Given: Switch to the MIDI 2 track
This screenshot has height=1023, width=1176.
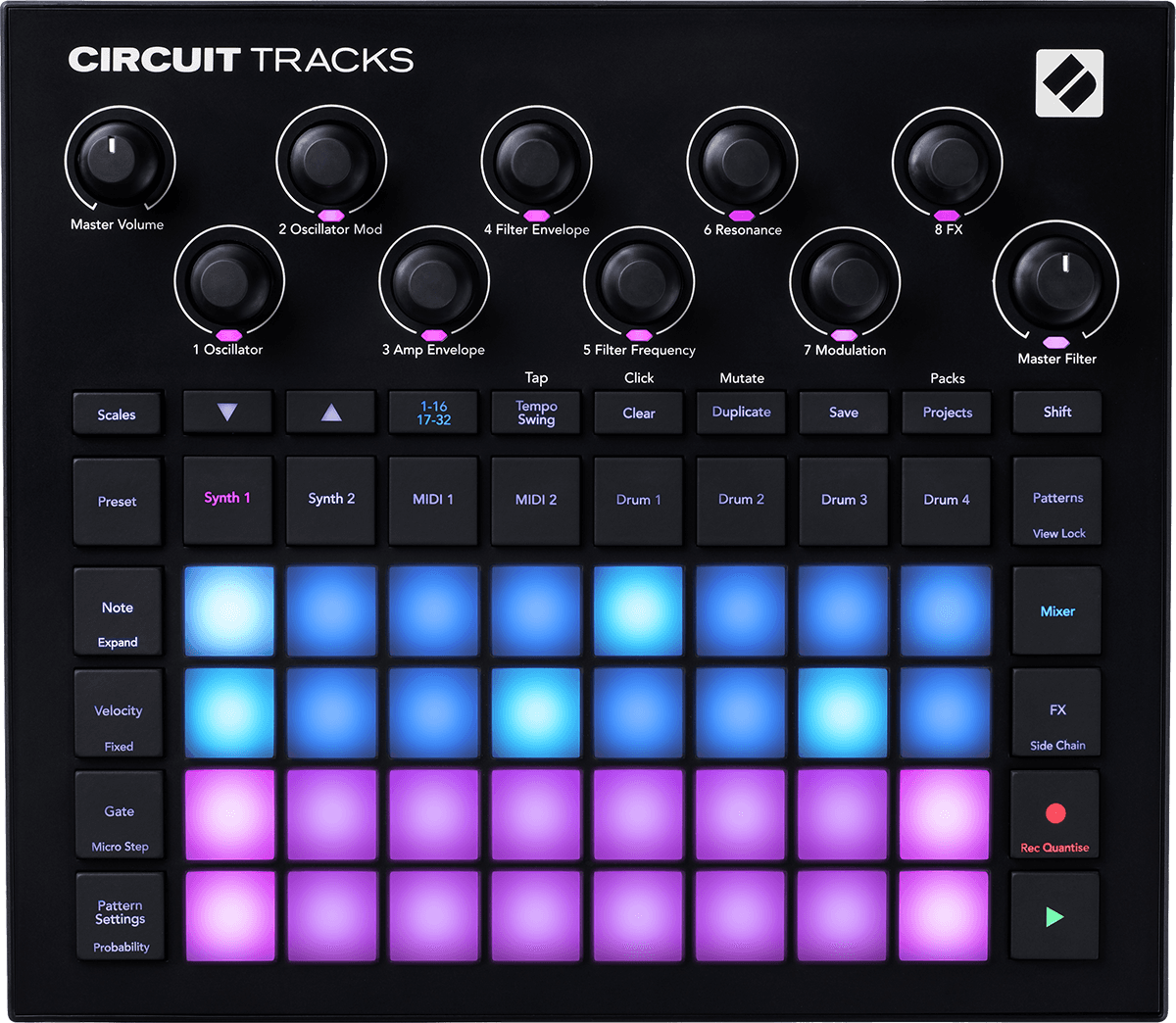Looking at the screenshot, I should [x=536, y=500].
